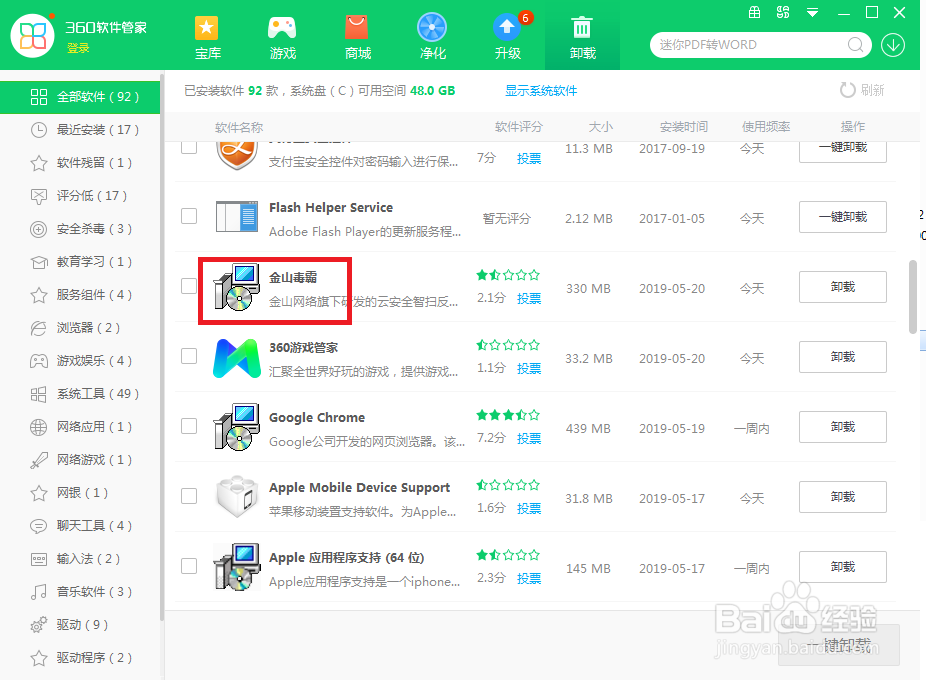
Task: Click the 网络游戏 sword sidebar icon
Action: (x=39, y=460)
